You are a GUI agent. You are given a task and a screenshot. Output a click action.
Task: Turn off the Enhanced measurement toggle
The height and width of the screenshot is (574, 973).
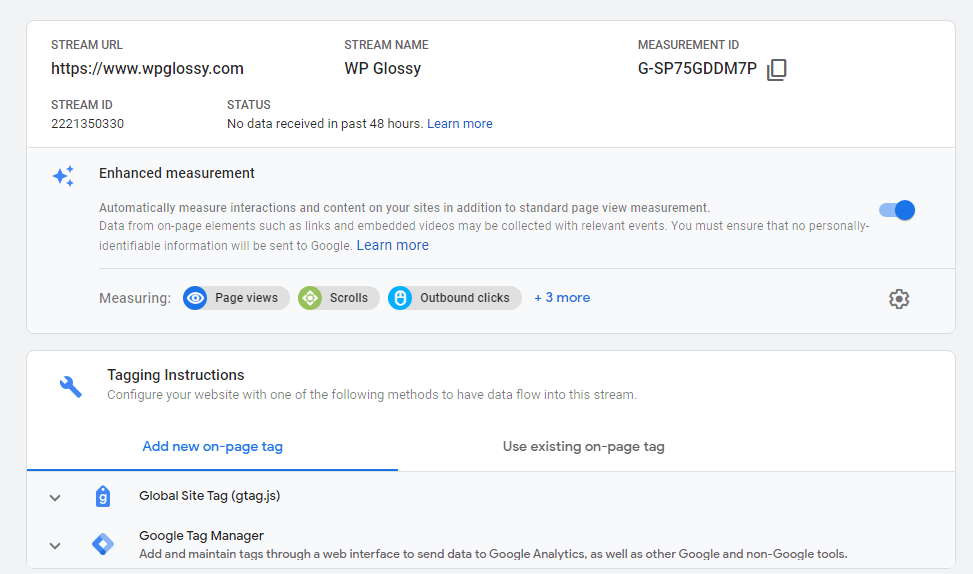tap(897, 210)
